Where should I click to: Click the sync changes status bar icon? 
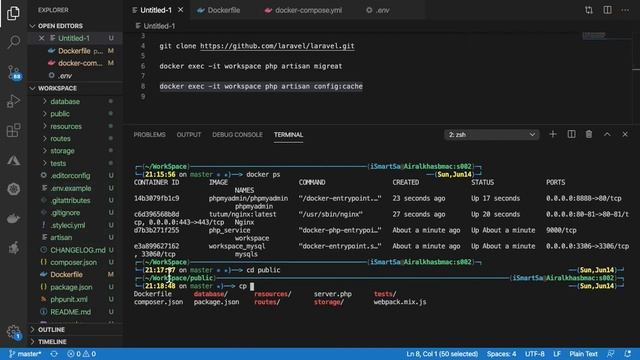coord(54,354)
